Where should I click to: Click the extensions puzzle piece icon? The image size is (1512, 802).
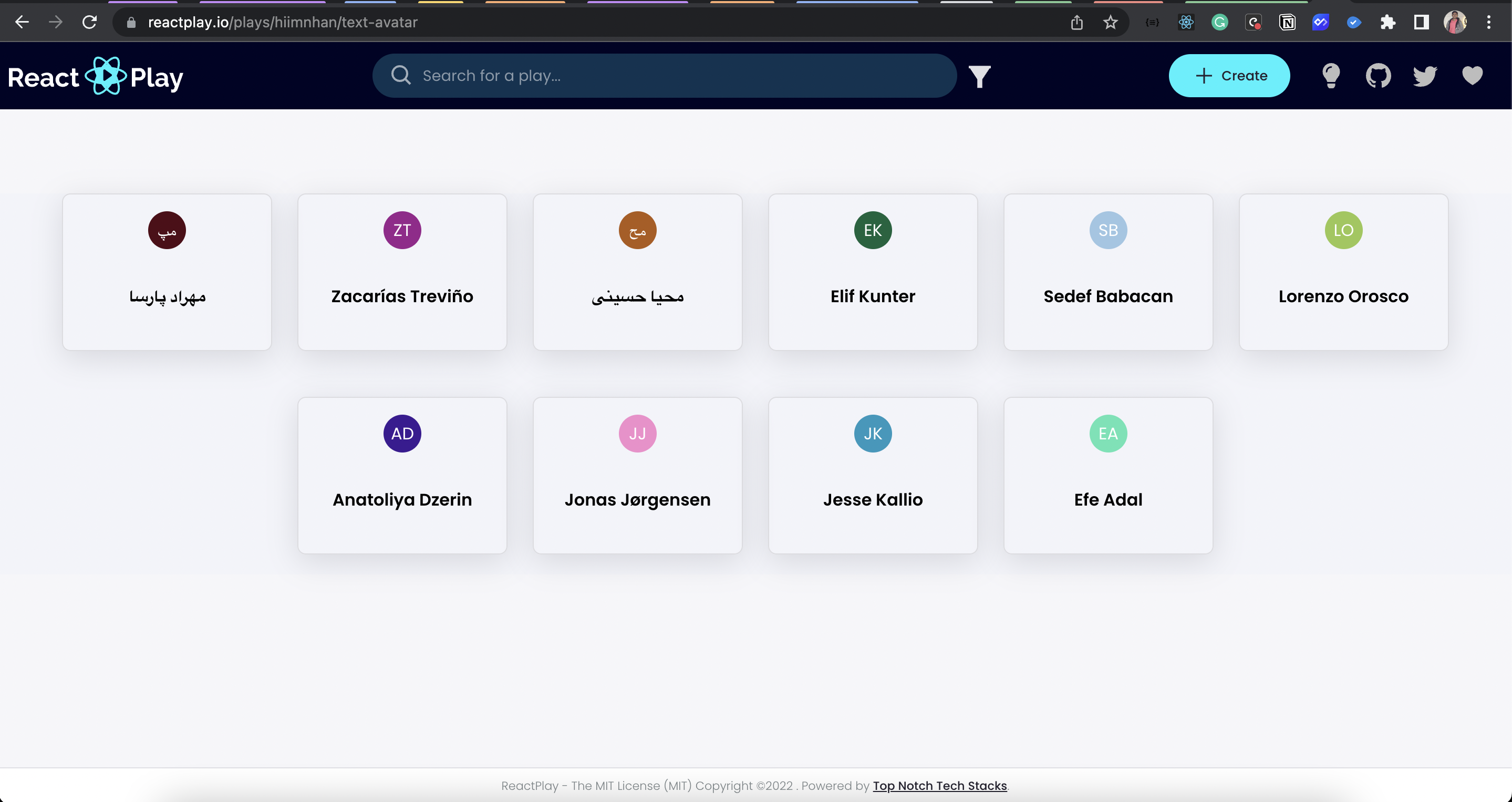point(1387,22)
